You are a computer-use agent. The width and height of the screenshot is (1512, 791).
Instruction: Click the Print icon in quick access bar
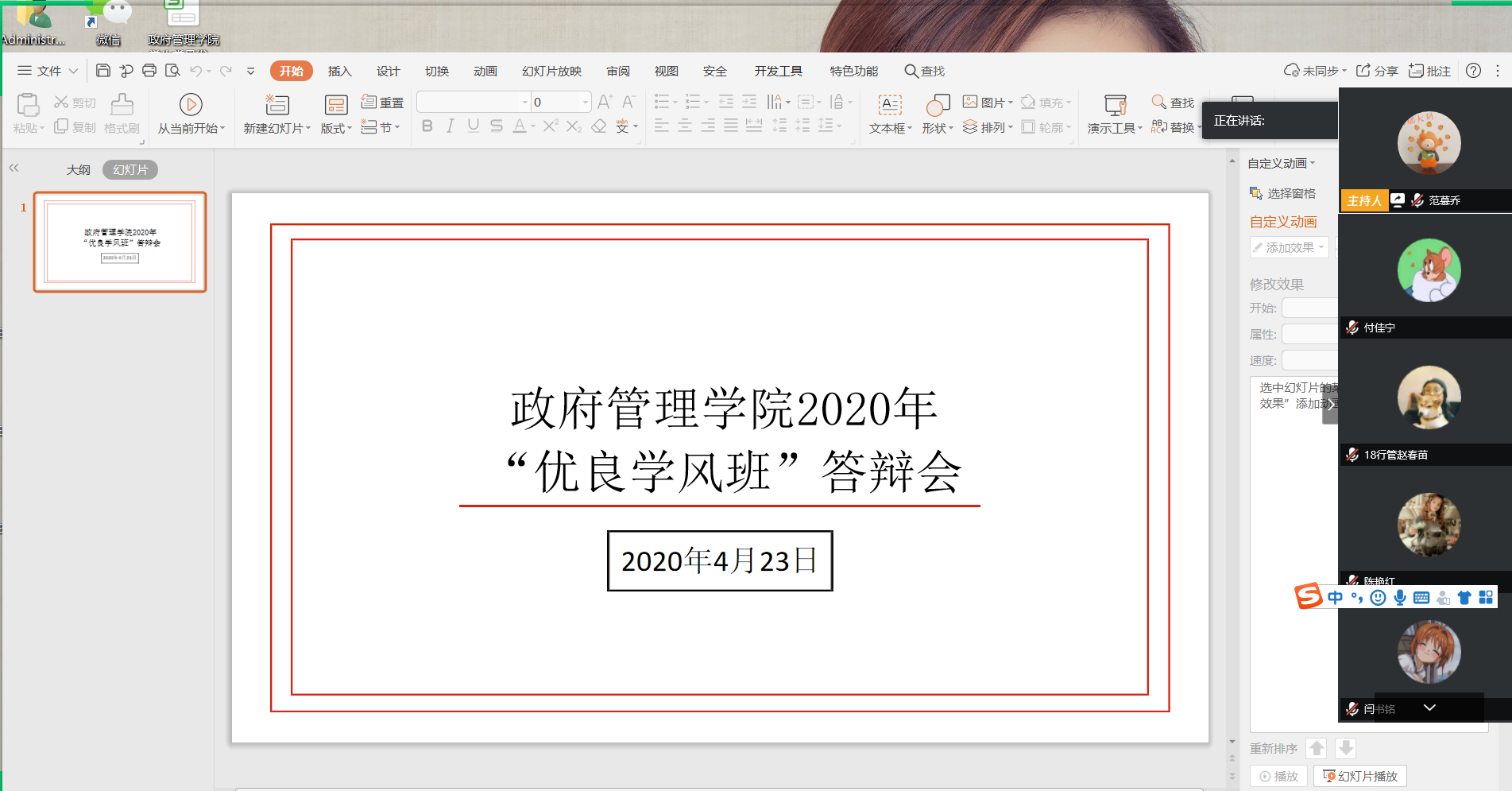tap(149, 71)
